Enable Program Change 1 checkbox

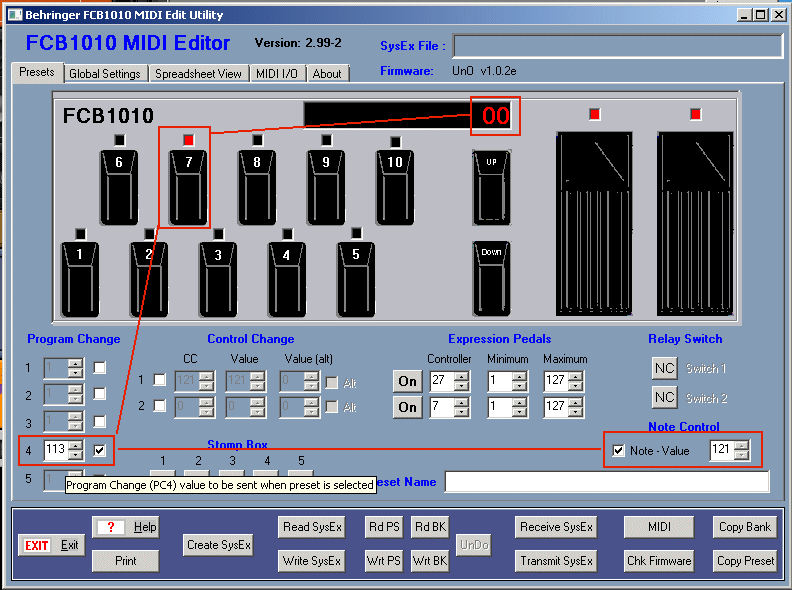pos(100,368)
